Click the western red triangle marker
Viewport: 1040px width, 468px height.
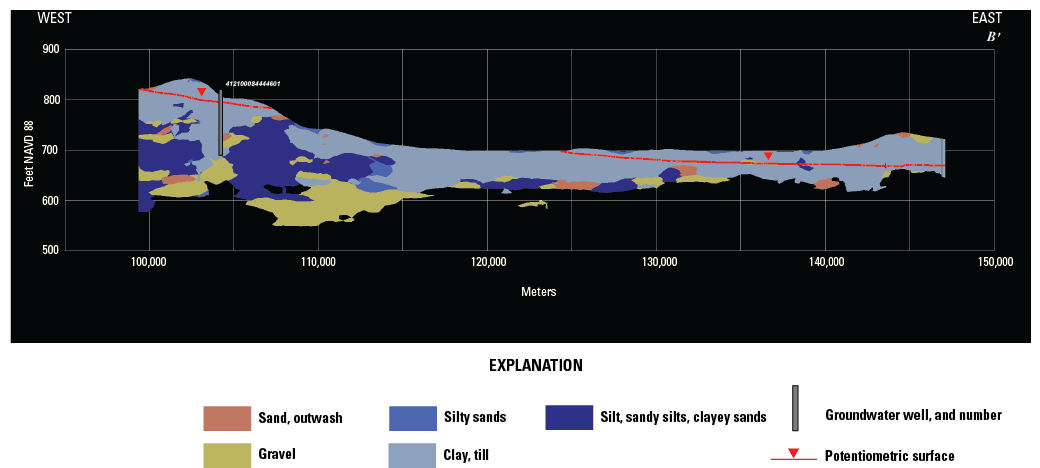(202, 92)
